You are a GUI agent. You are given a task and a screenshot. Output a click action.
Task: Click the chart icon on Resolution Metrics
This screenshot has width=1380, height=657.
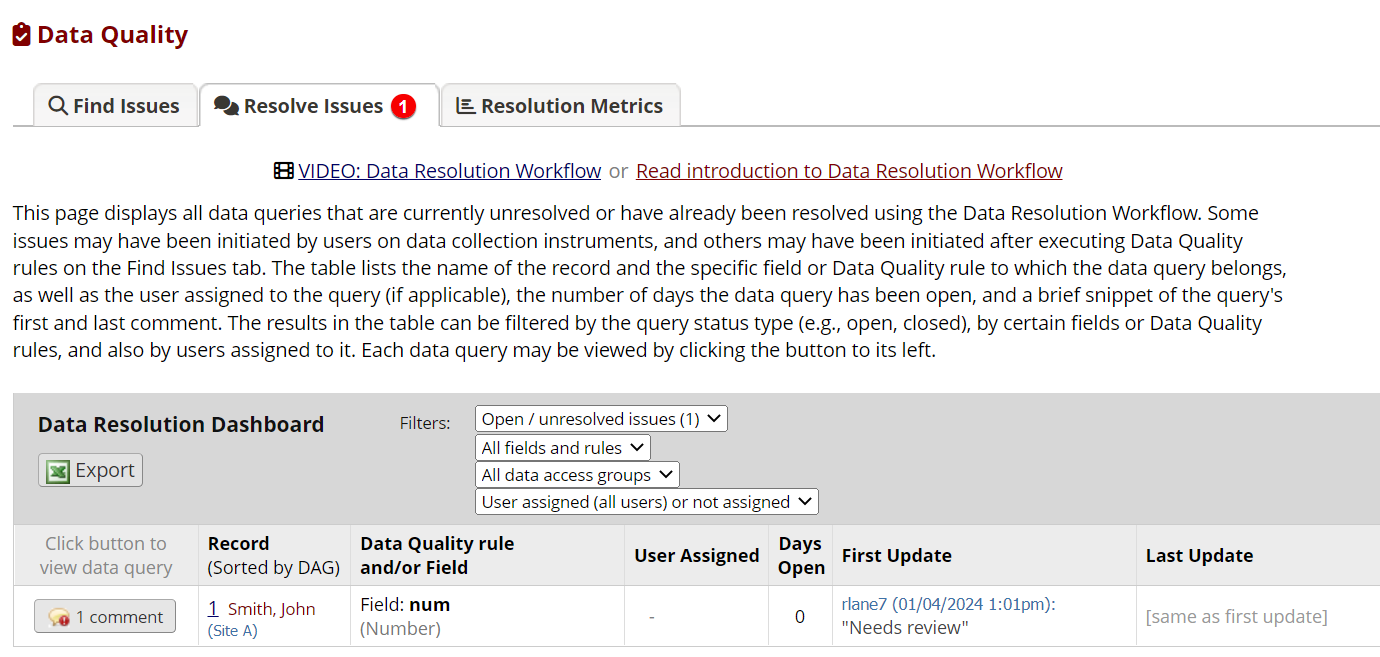coord(465,106)
